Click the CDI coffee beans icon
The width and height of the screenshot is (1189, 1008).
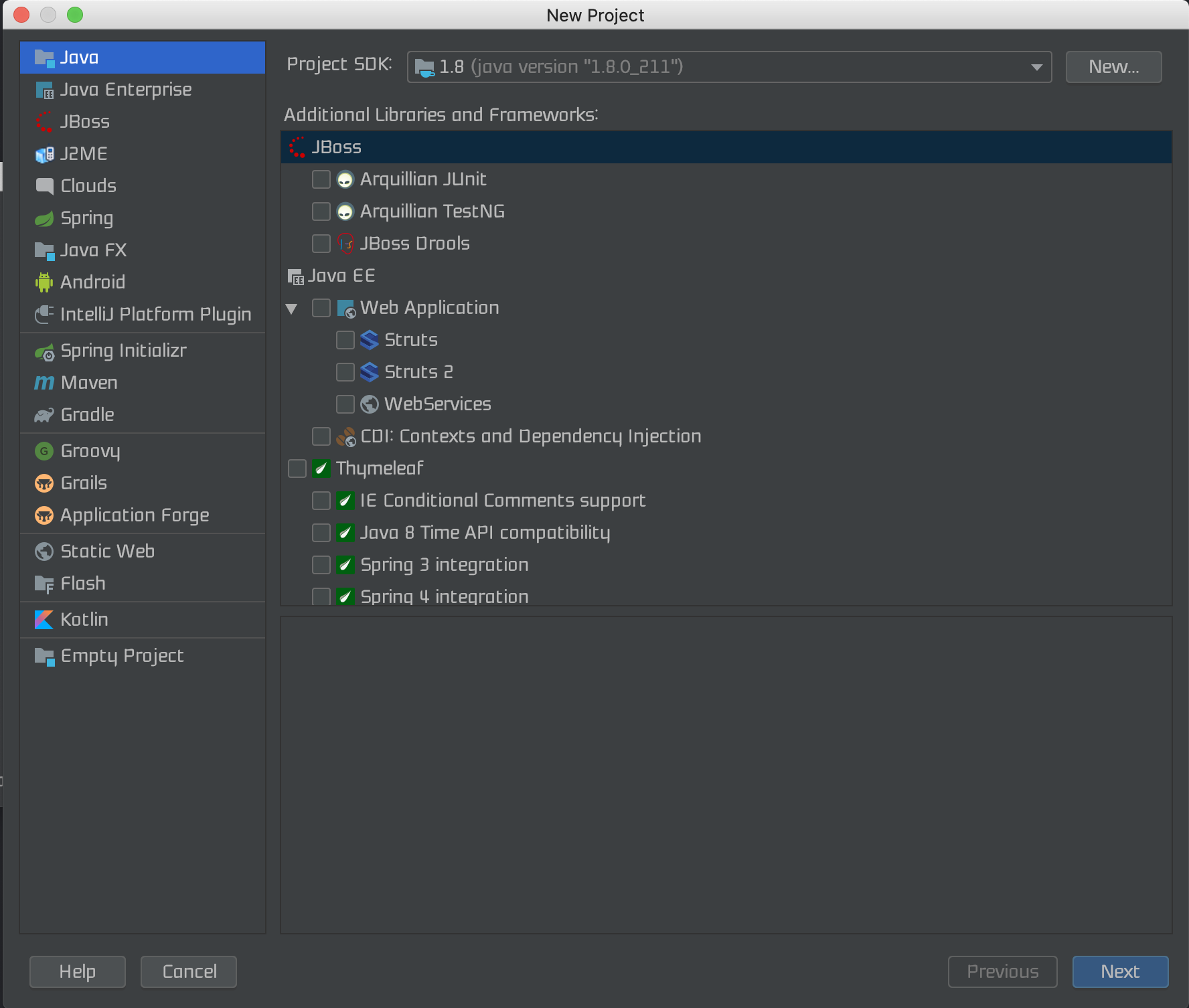pos(345,437)
